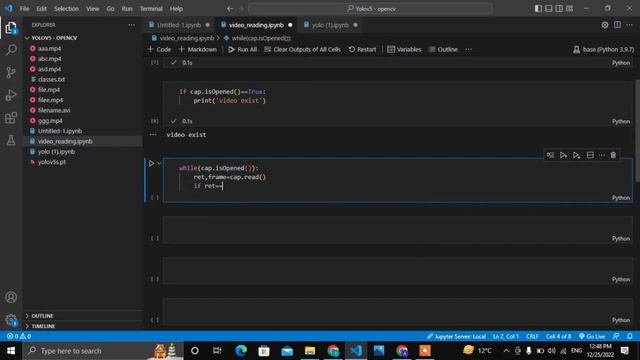Viewport: 640px width, 360px height.
Task: Go back with navigation arrow in title bar
Action: point(230,9)
